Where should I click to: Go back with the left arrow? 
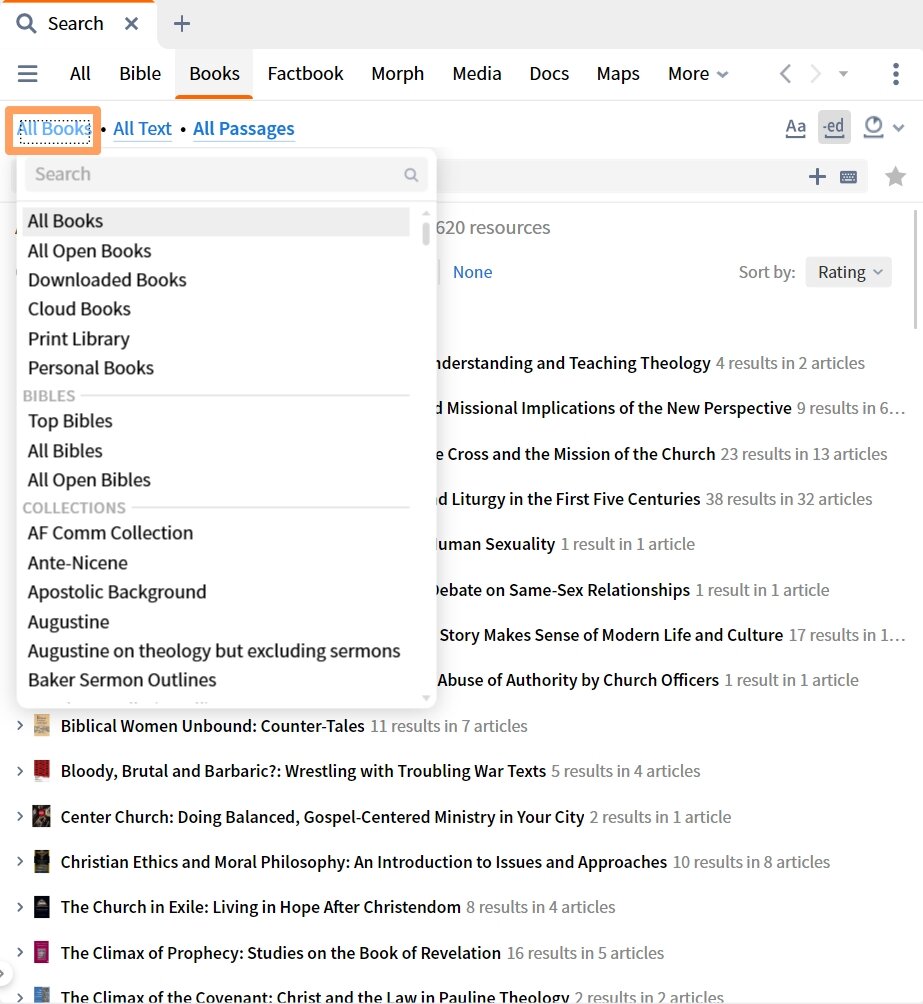pos(785,74)
